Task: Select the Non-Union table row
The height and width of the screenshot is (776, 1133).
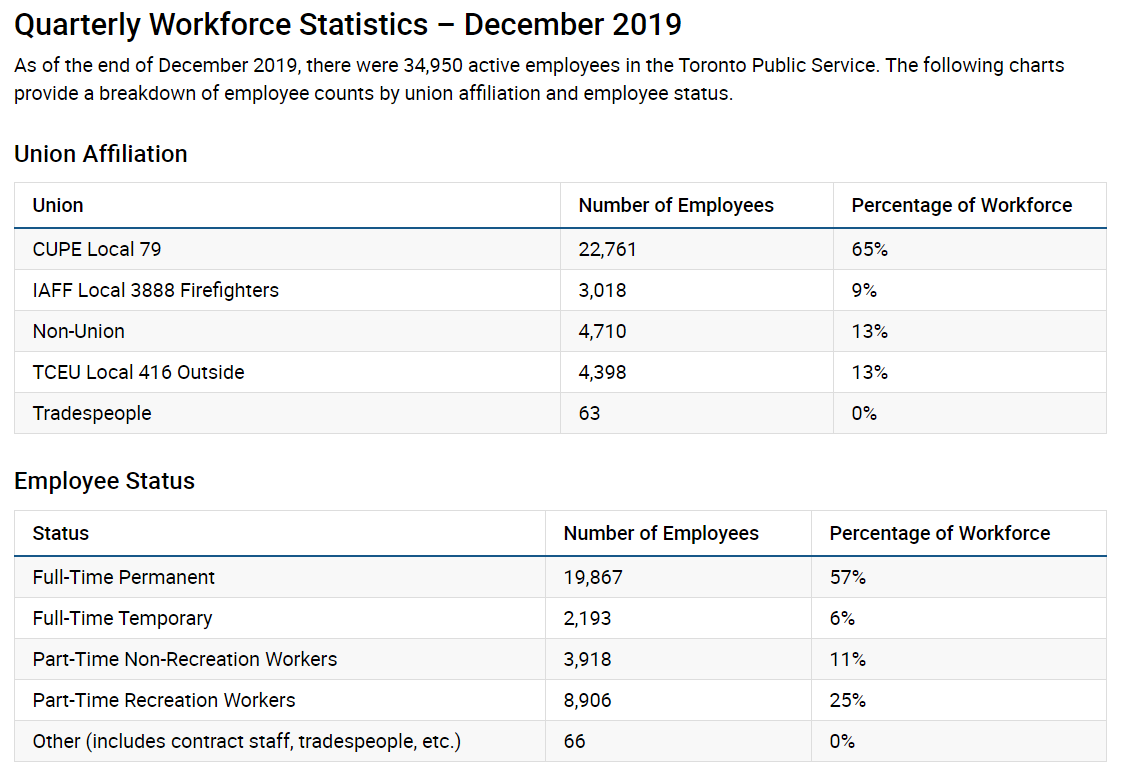Action: [79, 331]
